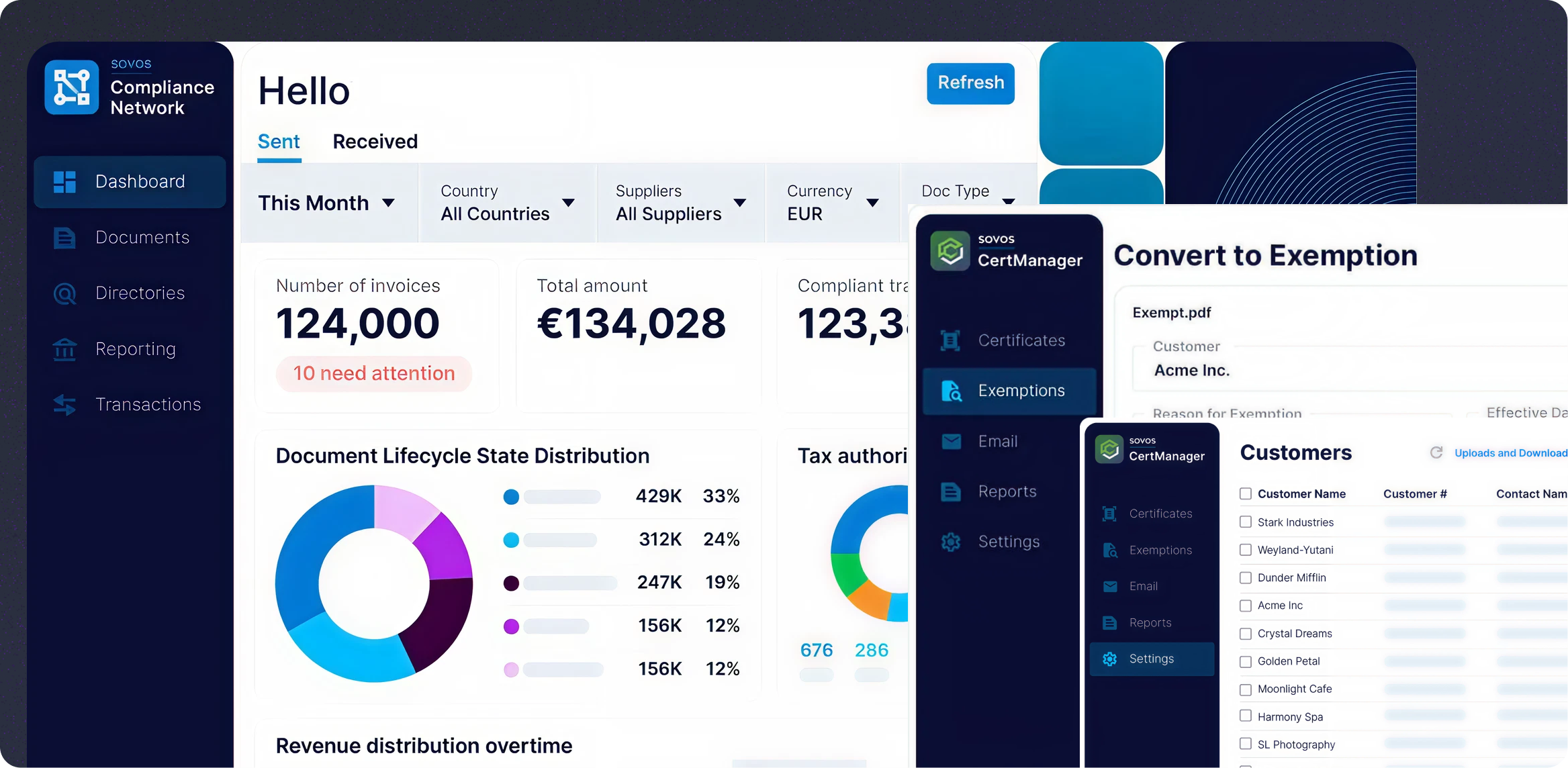Open the Uploads and Downloads link
Screen dimensions: 1568x768
[1510, 453]
